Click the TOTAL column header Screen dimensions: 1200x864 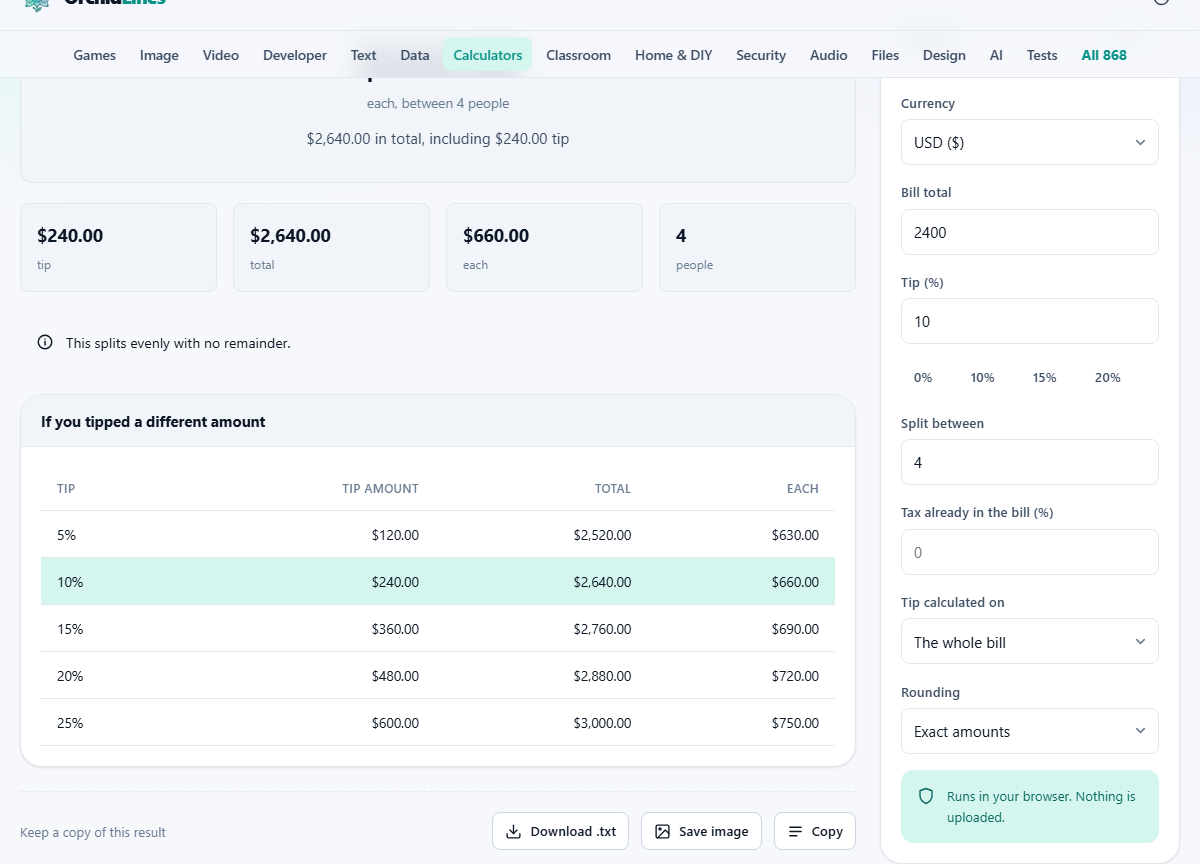[613, 489]
